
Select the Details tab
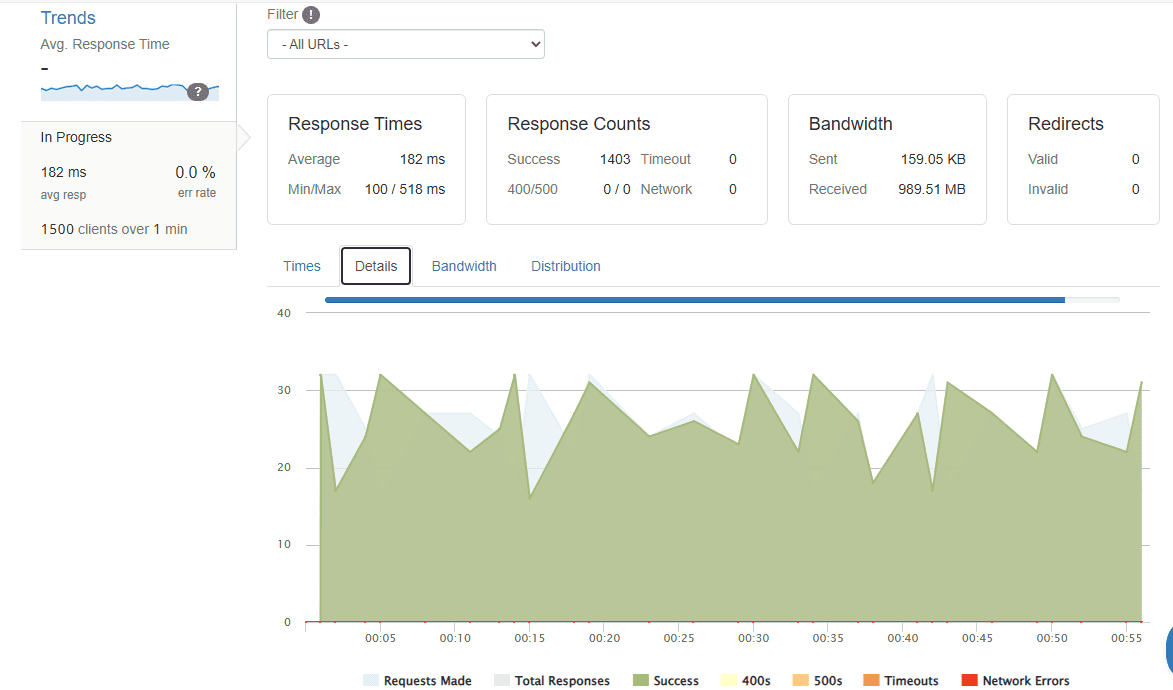pos(376,266)
